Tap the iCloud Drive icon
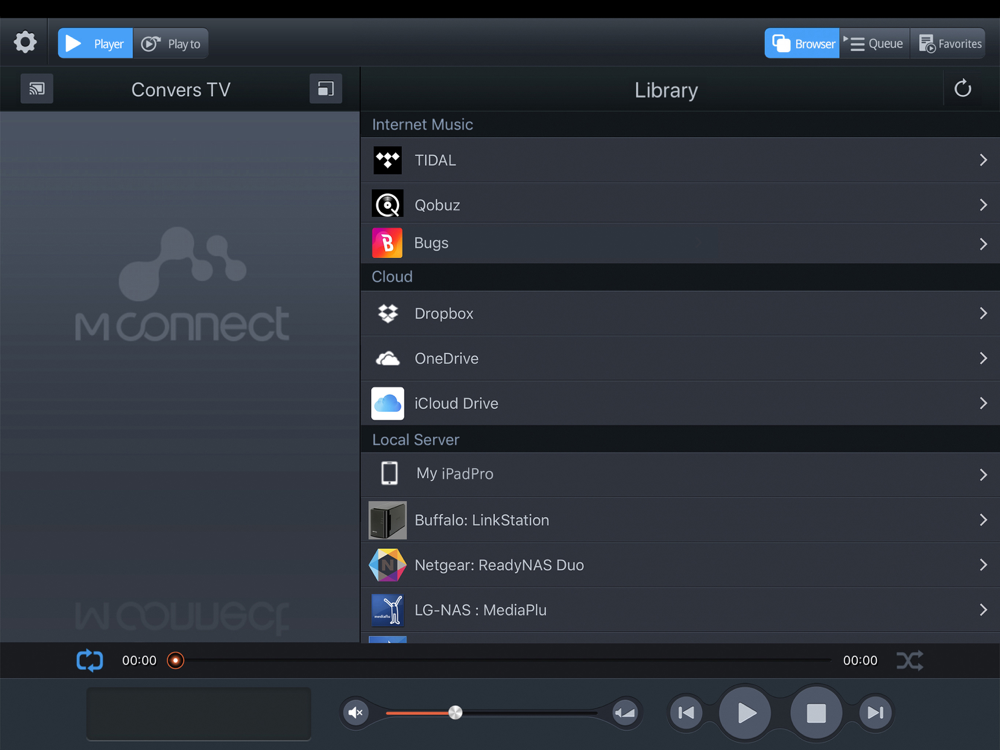 (388, 403)
